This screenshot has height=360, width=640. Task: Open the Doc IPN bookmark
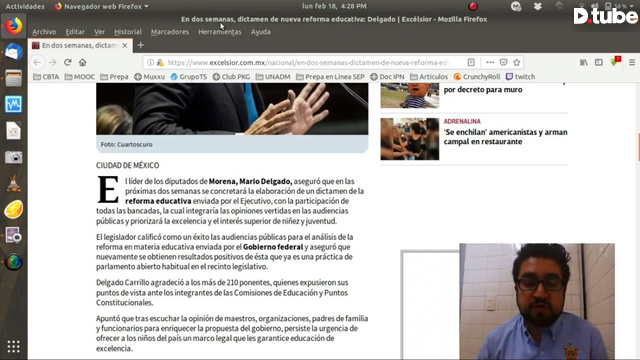[387, 77]
